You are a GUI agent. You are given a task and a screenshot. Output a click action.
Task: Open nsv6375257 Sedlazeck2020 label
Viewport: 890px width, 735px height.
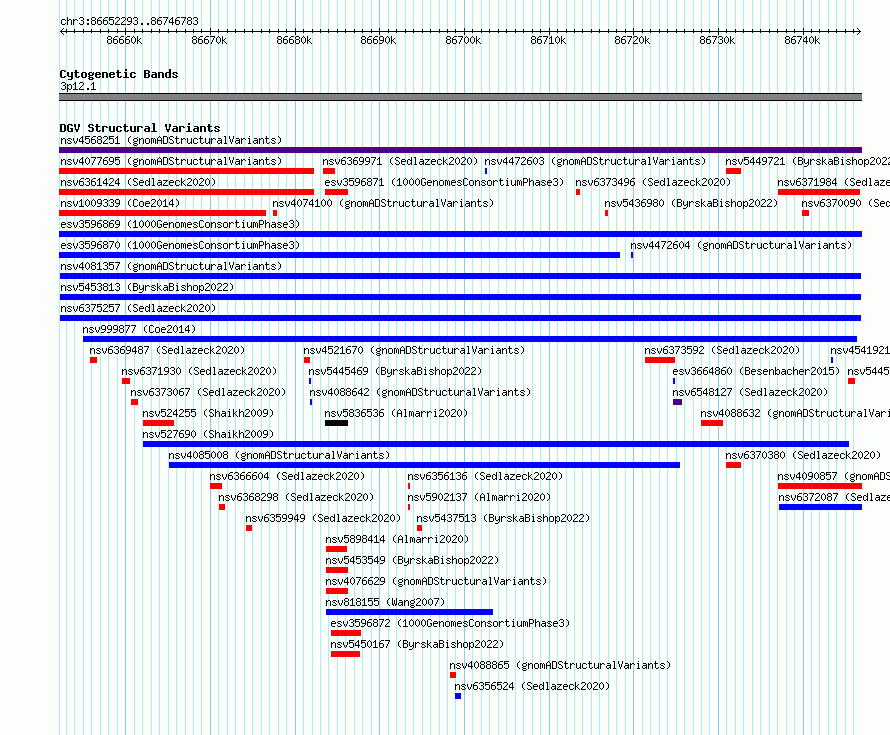[x=138, y=308]
